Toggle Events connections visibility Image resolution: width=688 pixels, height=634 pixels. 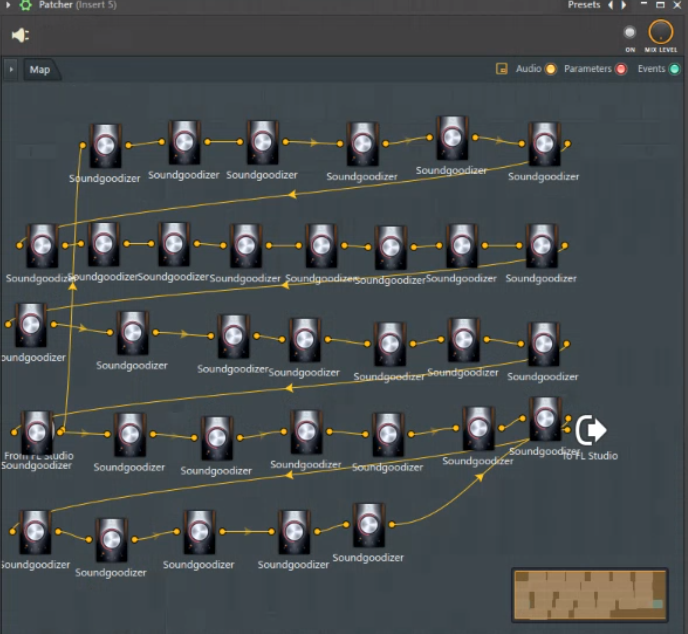(x=674, y=69)
